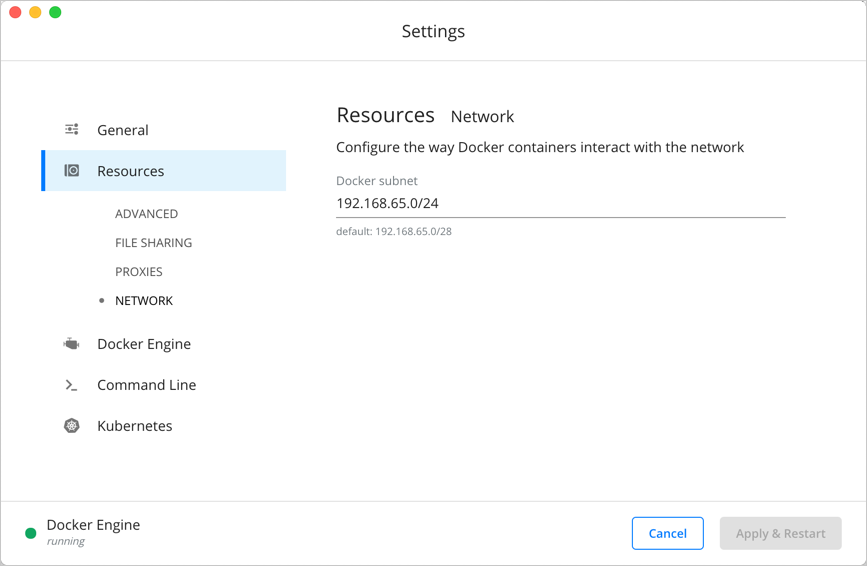Viewport: 867px width, 566px height.
Task: Click the General sliders icon in sidebar
Action: (72, 130)
